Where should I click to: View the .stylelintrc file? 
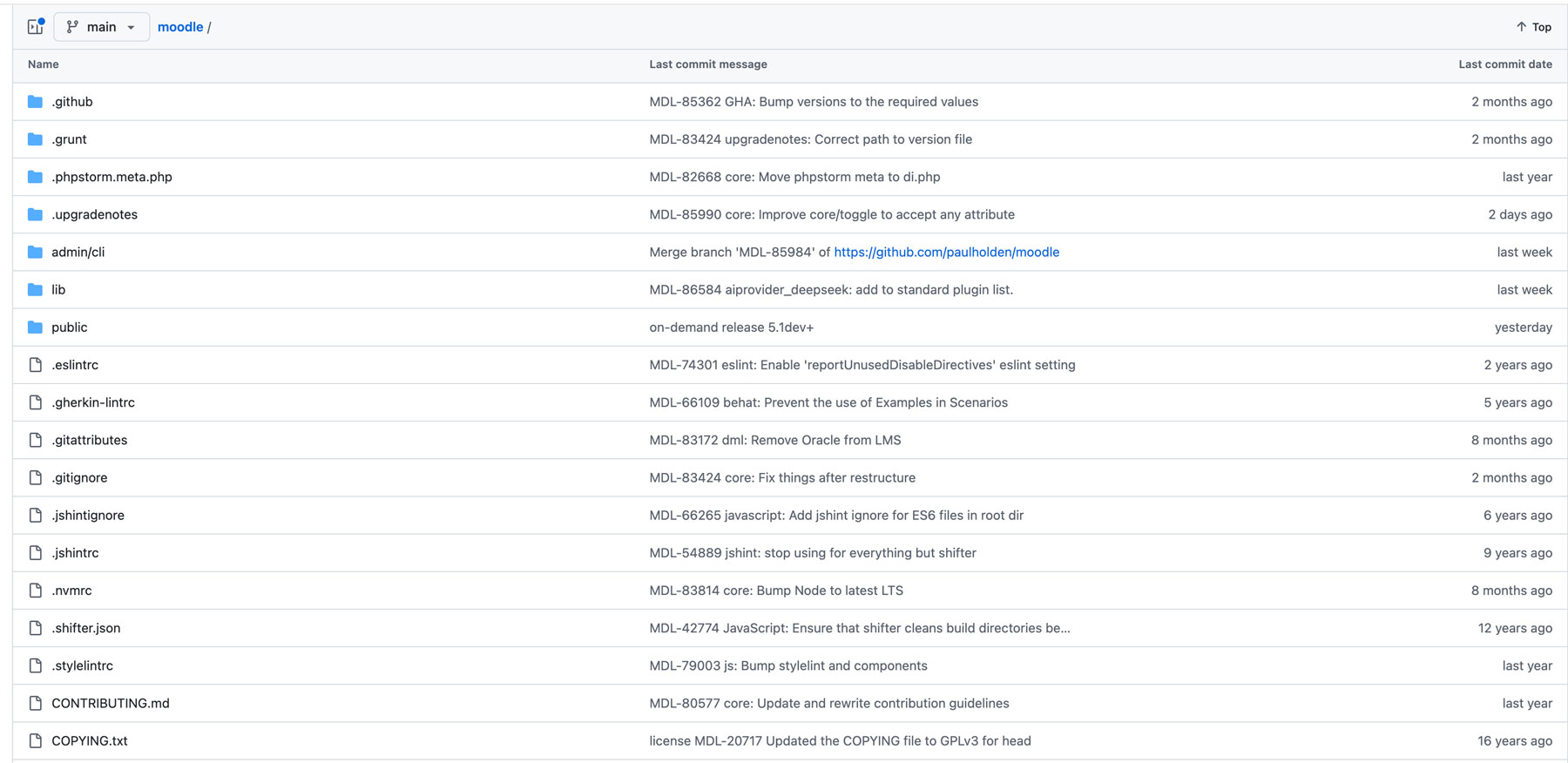click(82, 665)
